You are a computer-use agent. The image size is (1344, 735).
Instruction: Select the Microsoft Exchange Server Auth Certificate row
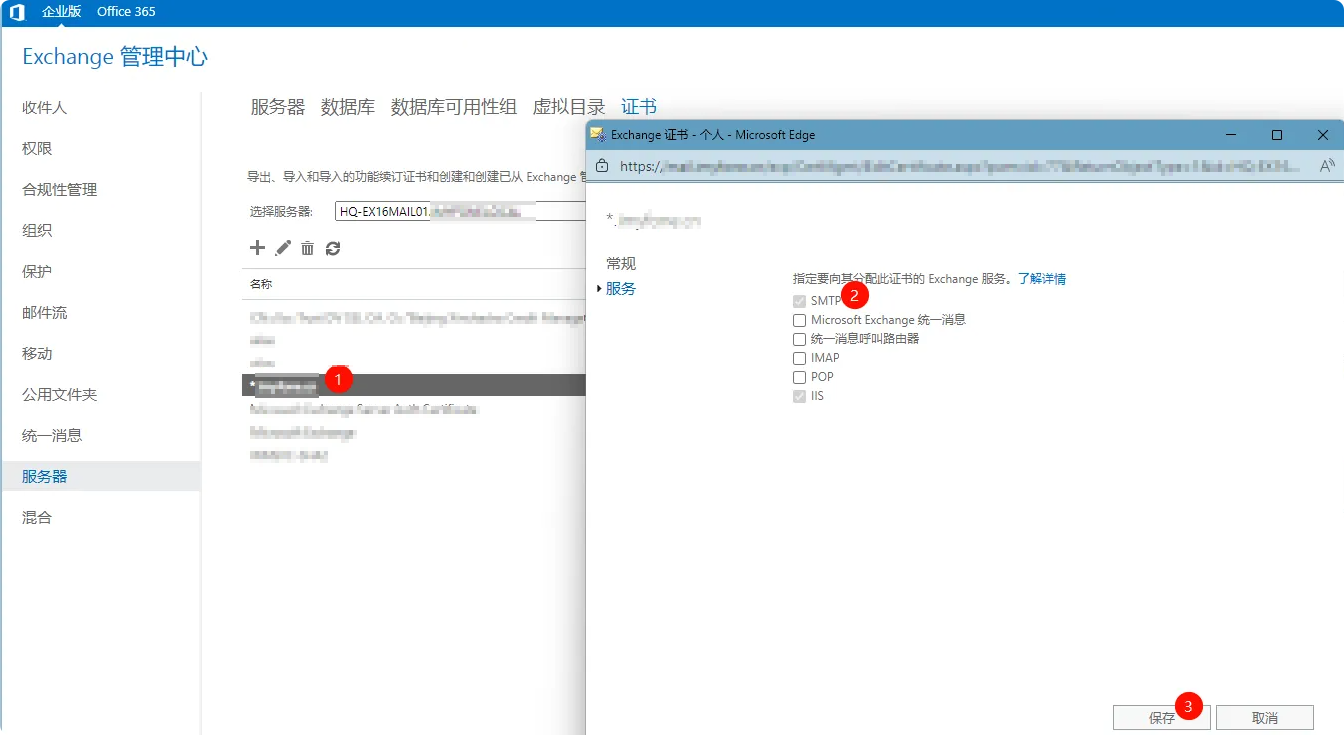point(364,409)
